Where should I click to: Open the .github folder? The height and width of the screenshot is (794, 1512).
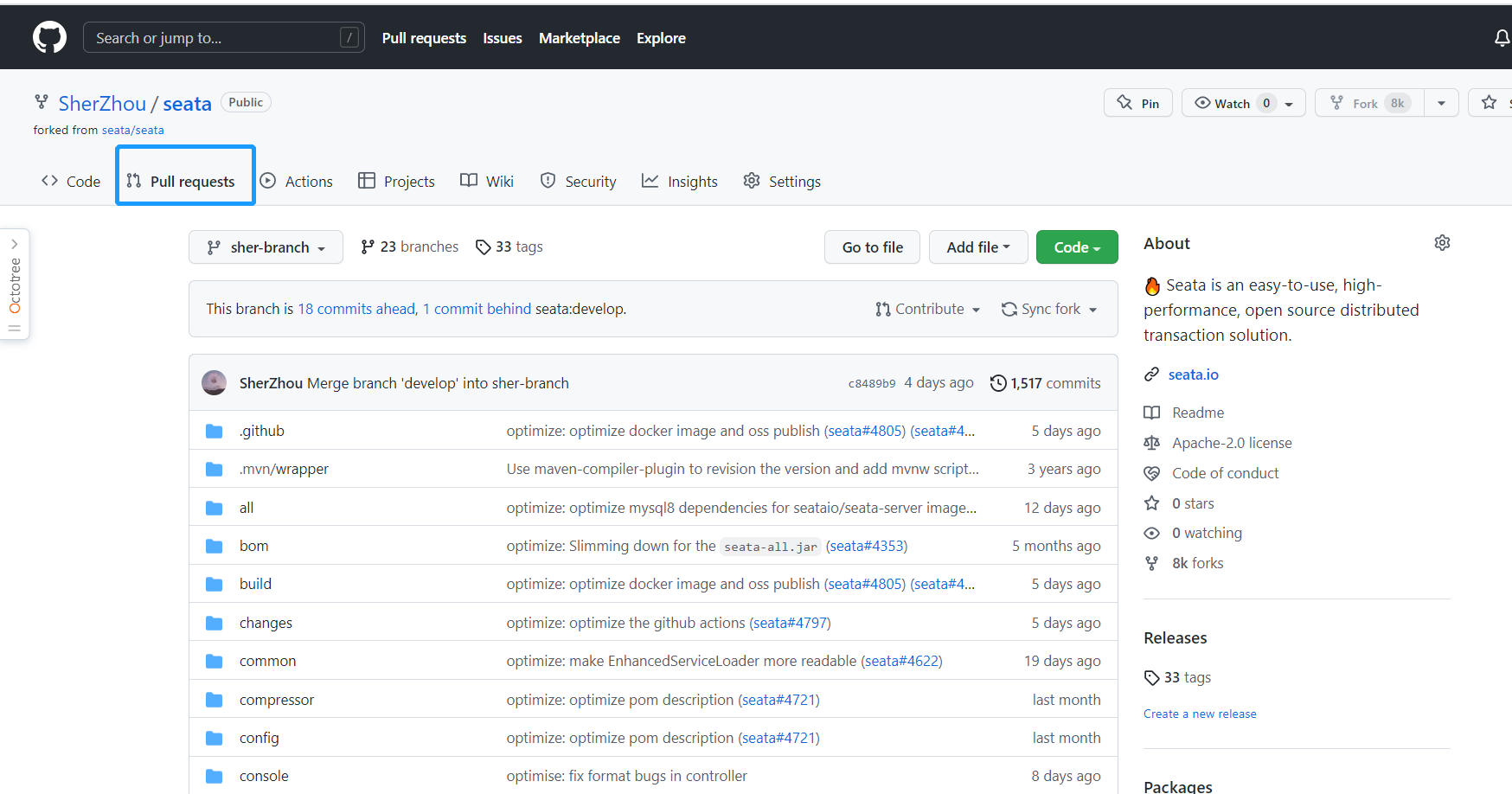pyautogui.click(x=262, y=431)
